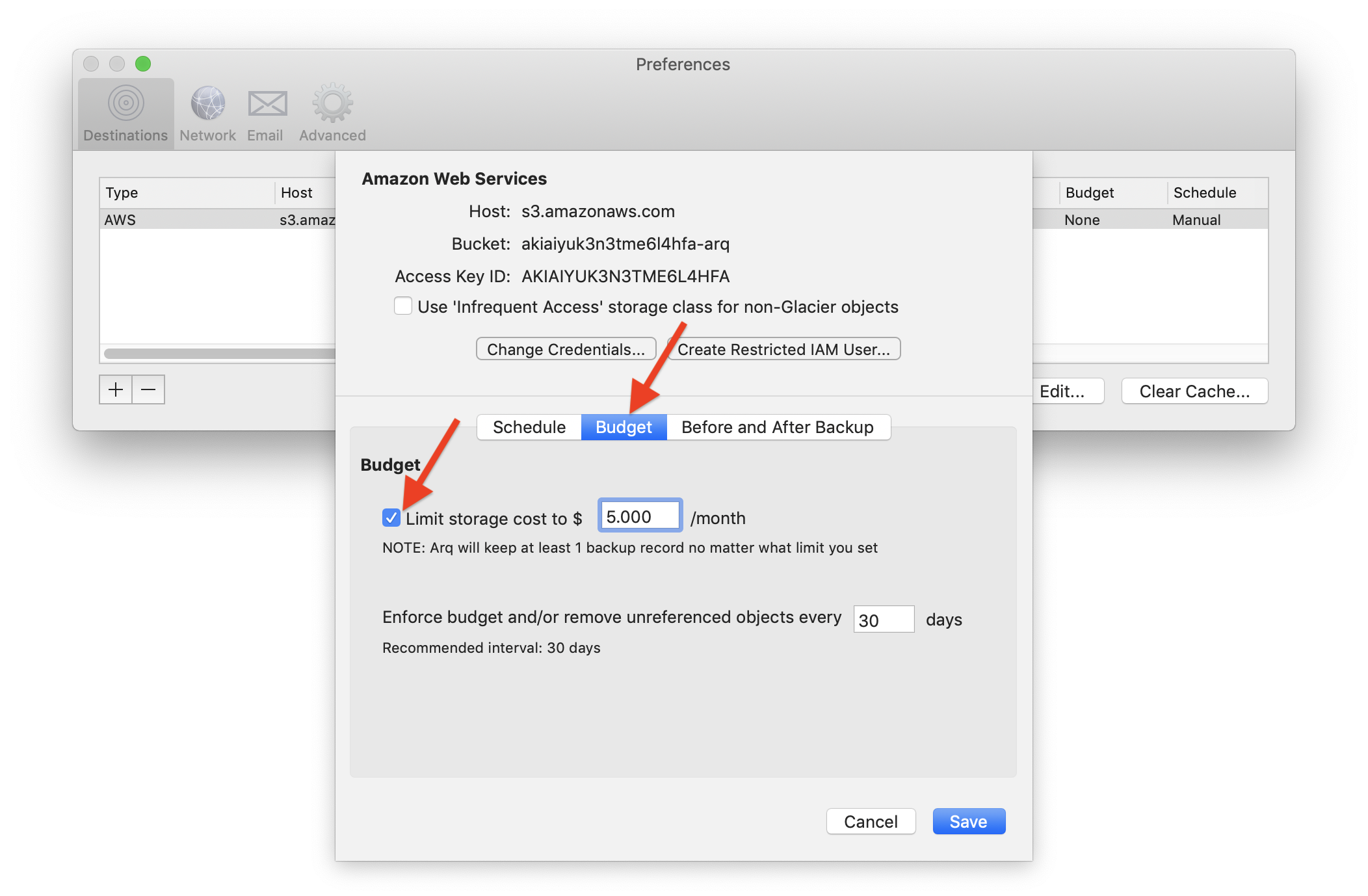Open the Email preferences pane
This screenshot has width=1368, height=896.
click(x=265, y=114)
